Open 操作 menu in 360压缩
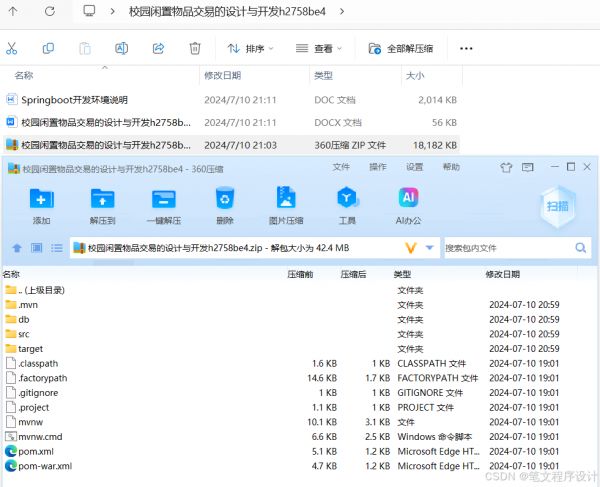 click(378, 167)
